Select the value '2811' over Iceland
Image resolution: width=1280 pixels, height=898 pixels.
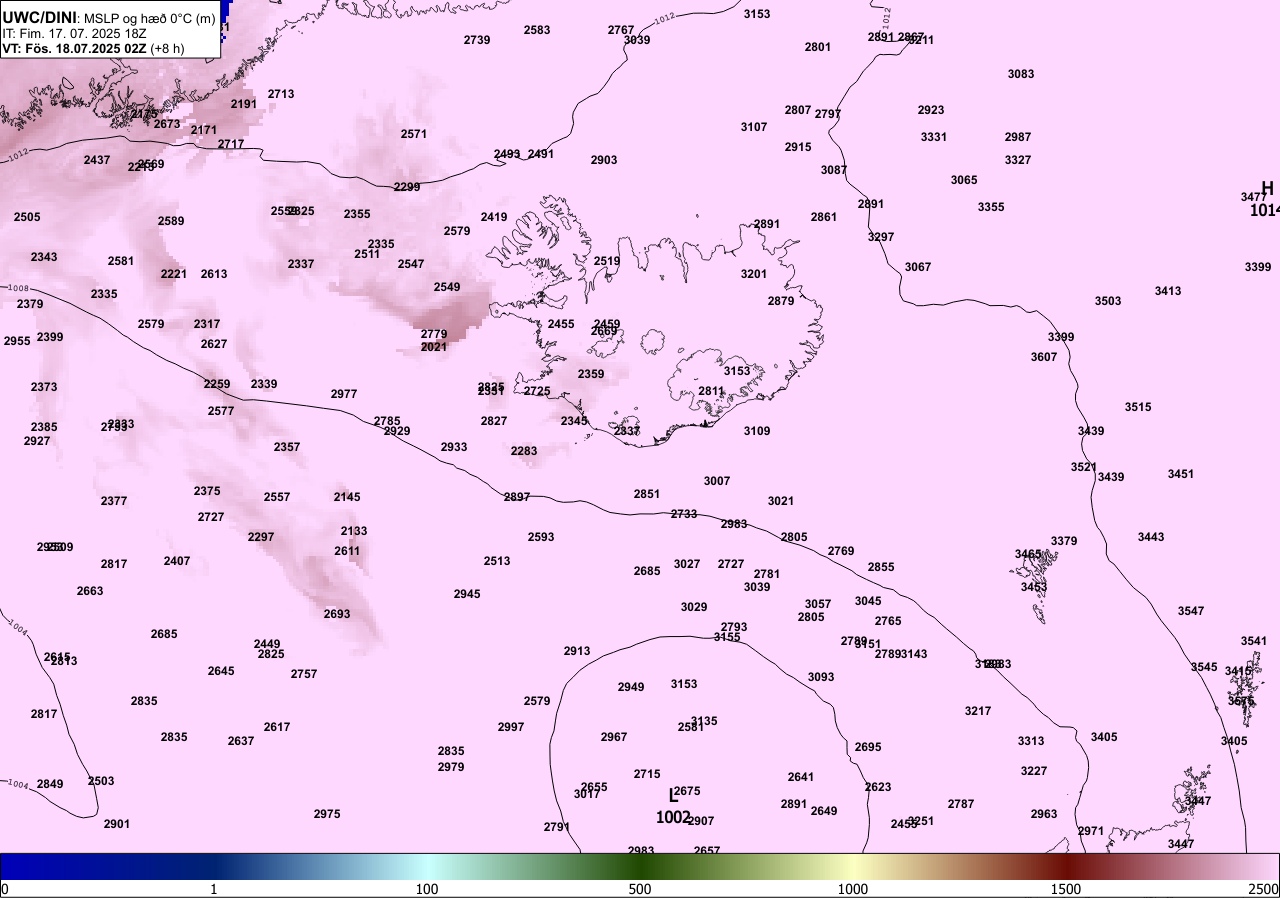coord(711,391)
